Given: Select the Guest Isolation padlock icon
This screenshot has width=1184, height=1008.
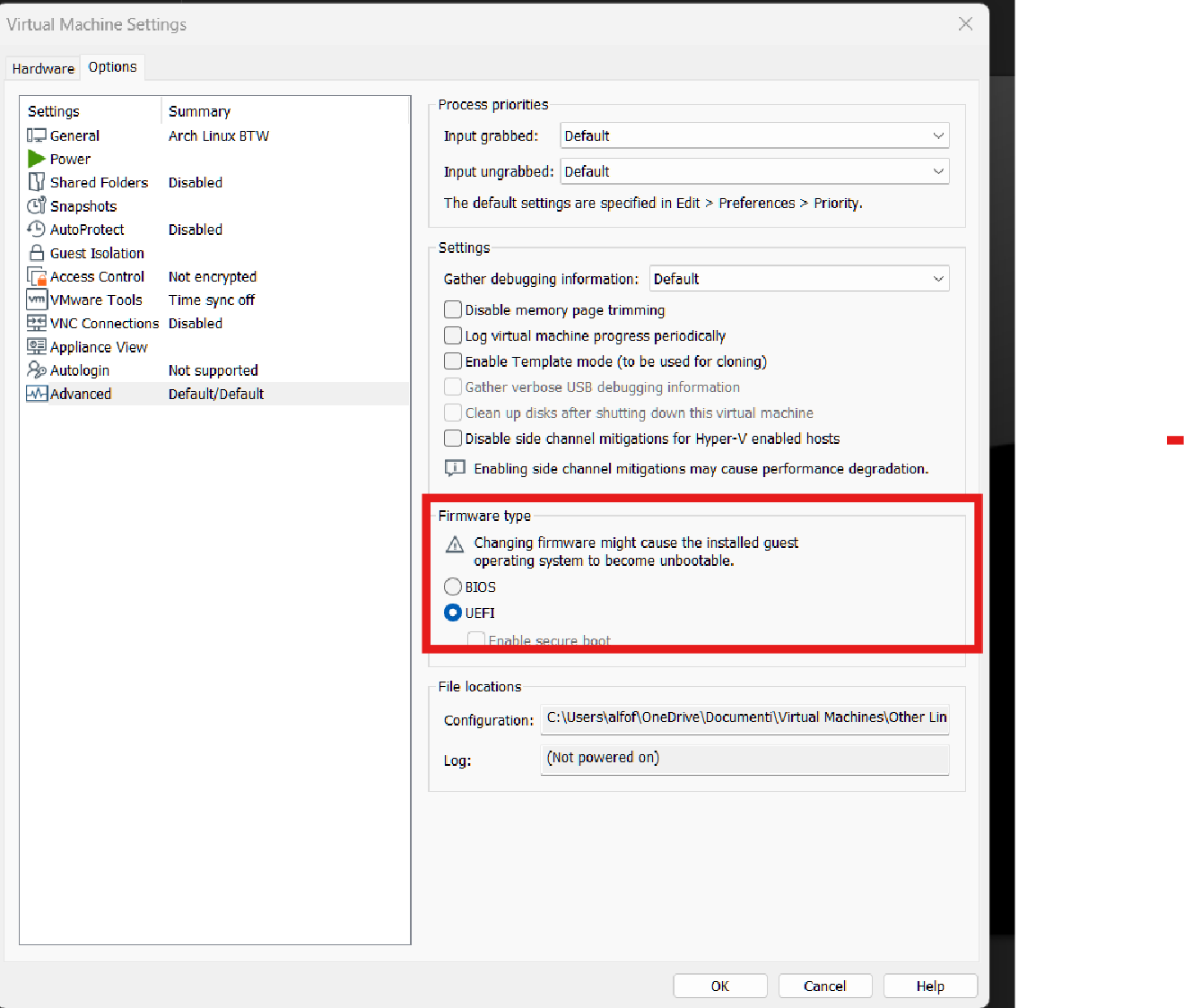Looking at the screenshot, I should pos(37,253).
